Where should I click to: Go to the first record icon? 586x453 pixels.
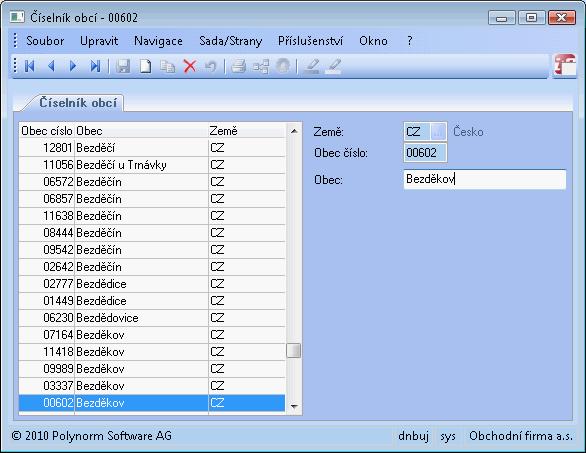pos(30,66)
